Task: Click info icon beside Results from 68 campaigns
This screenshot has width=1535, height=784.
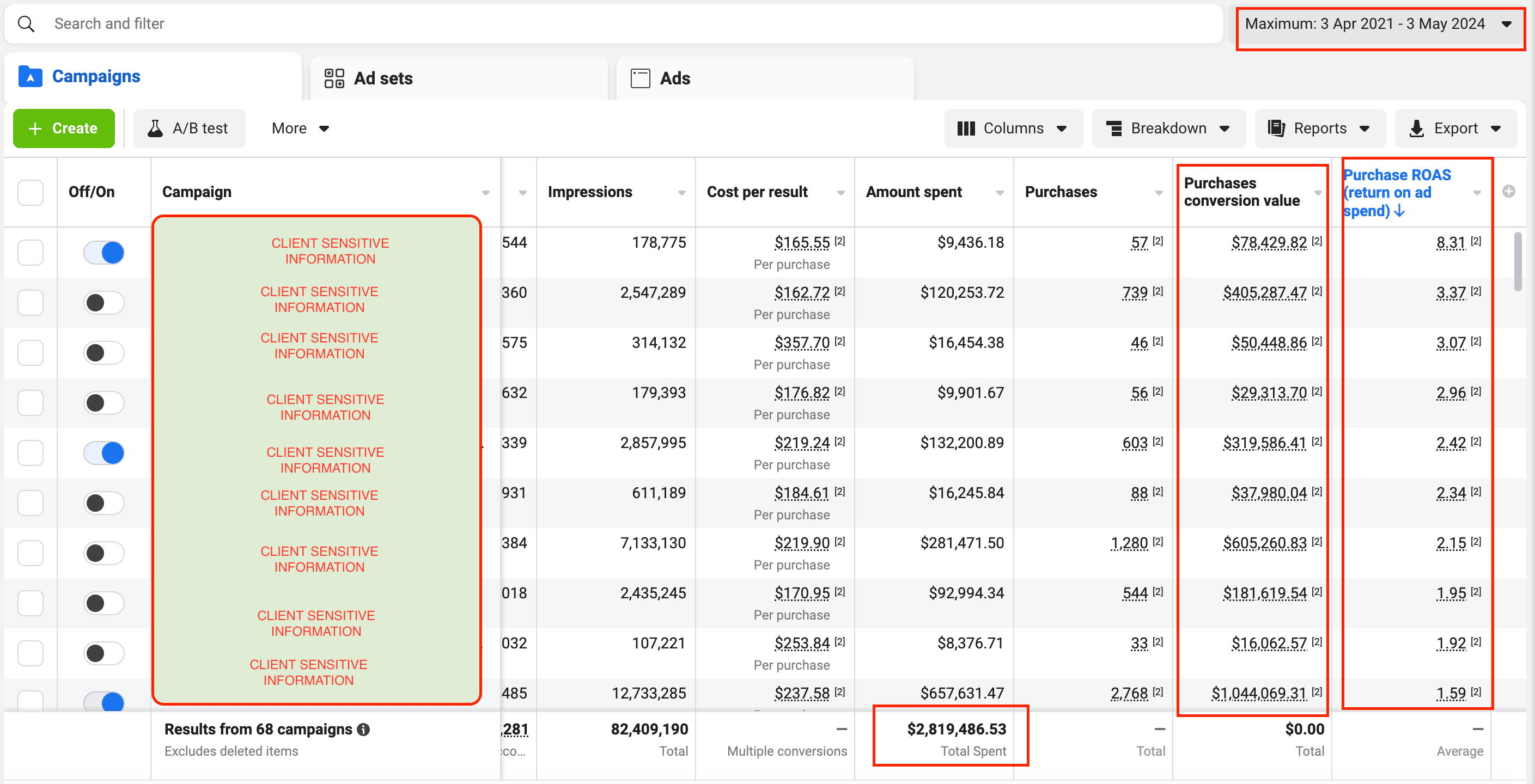Action: click(x=363, y=729)
